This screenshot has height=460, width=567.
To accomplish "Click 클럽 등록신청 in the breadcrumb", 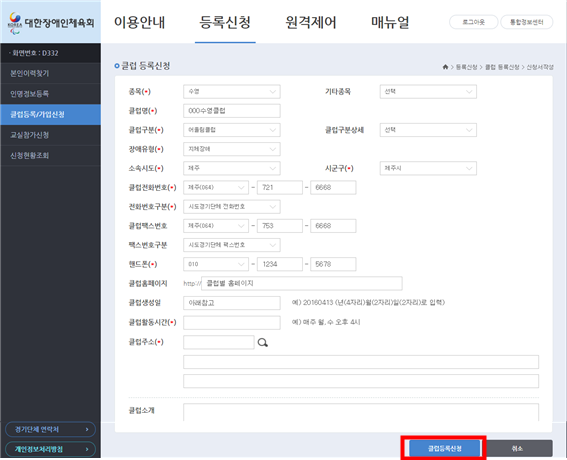I will [502, 67].
